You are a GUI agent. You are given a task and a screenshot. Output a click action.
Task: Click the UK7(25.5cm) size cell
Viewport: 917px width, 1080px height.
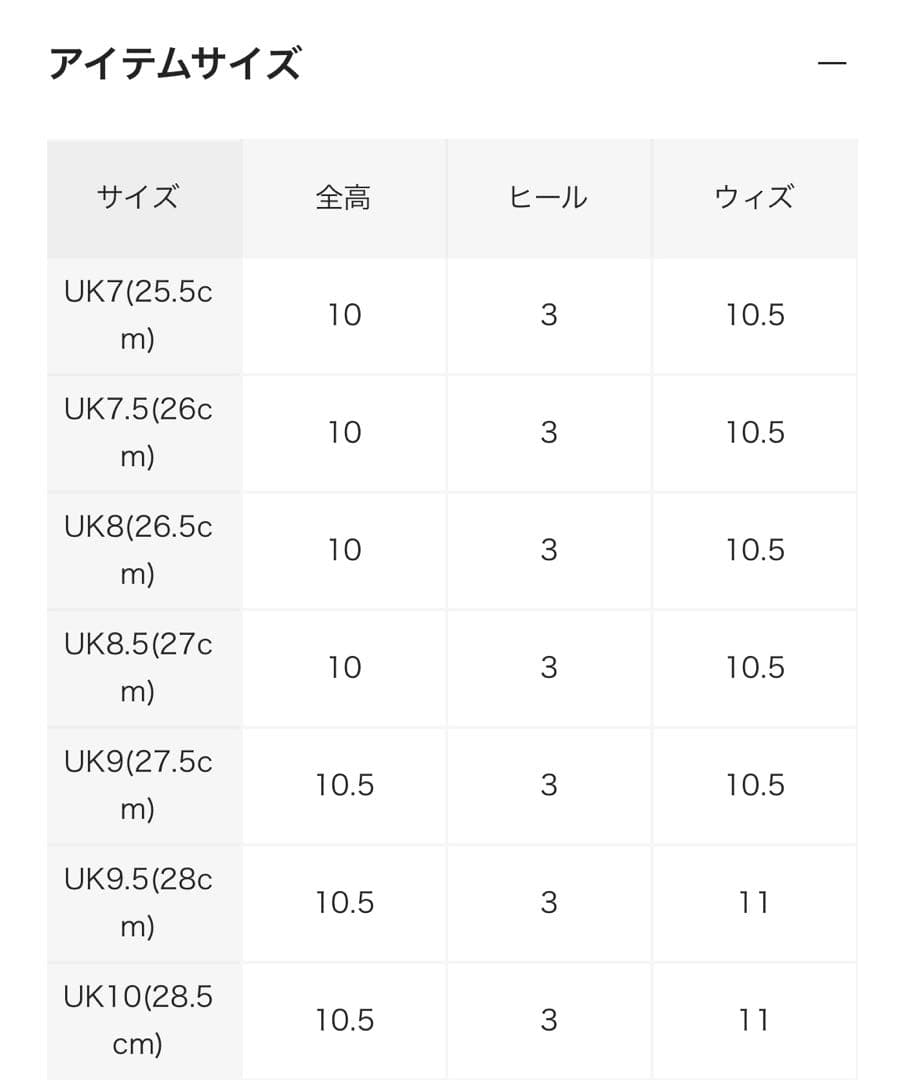coord(144,316)
